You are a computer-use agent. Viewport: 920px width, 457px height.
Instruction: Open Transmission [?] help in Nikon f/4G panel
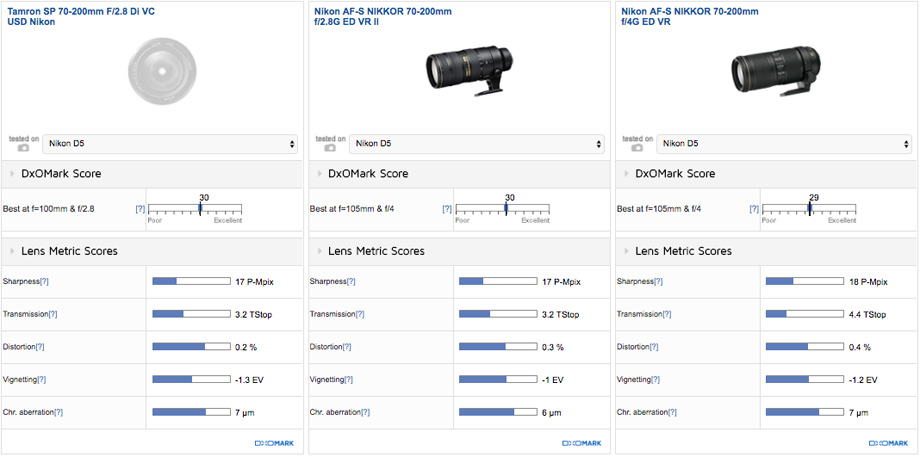(668, 314)
